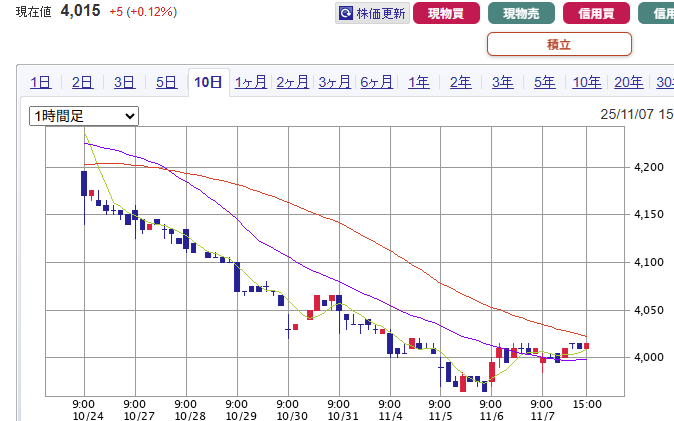The width and height of the screenshot is (674, 421).
Task: Select the 20年 period tab
Action: (x=628, y=82)
